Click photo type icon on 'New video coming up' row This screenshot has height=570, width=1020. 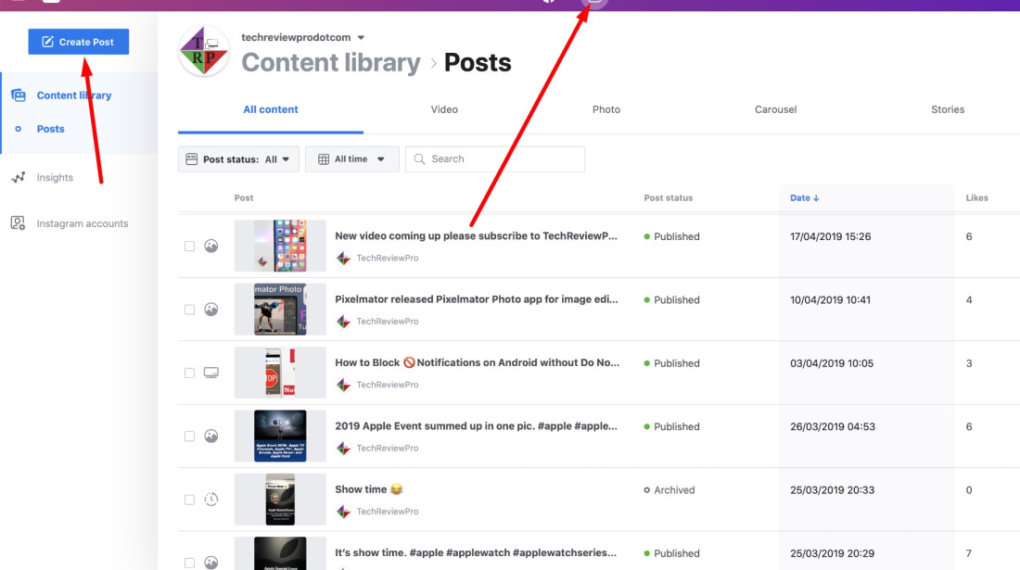211,246
